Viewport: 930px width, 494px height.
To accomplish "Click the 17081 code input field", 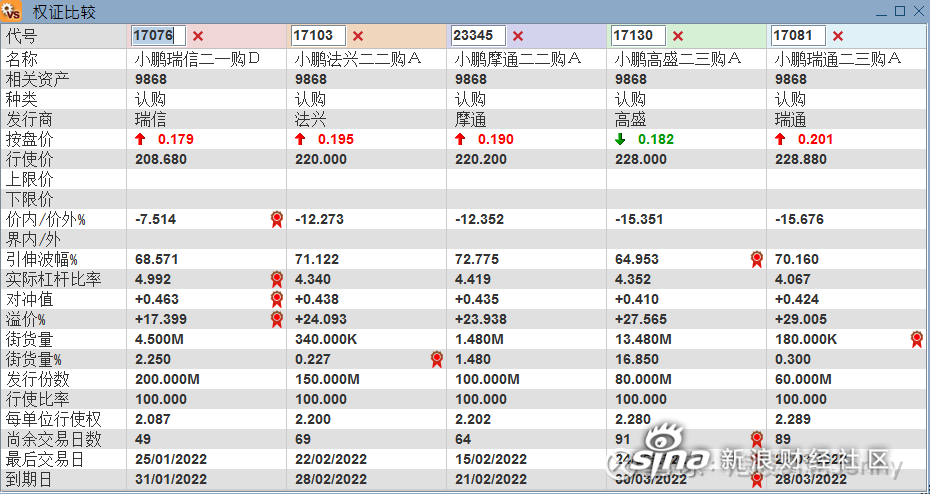I will [798, 36].
